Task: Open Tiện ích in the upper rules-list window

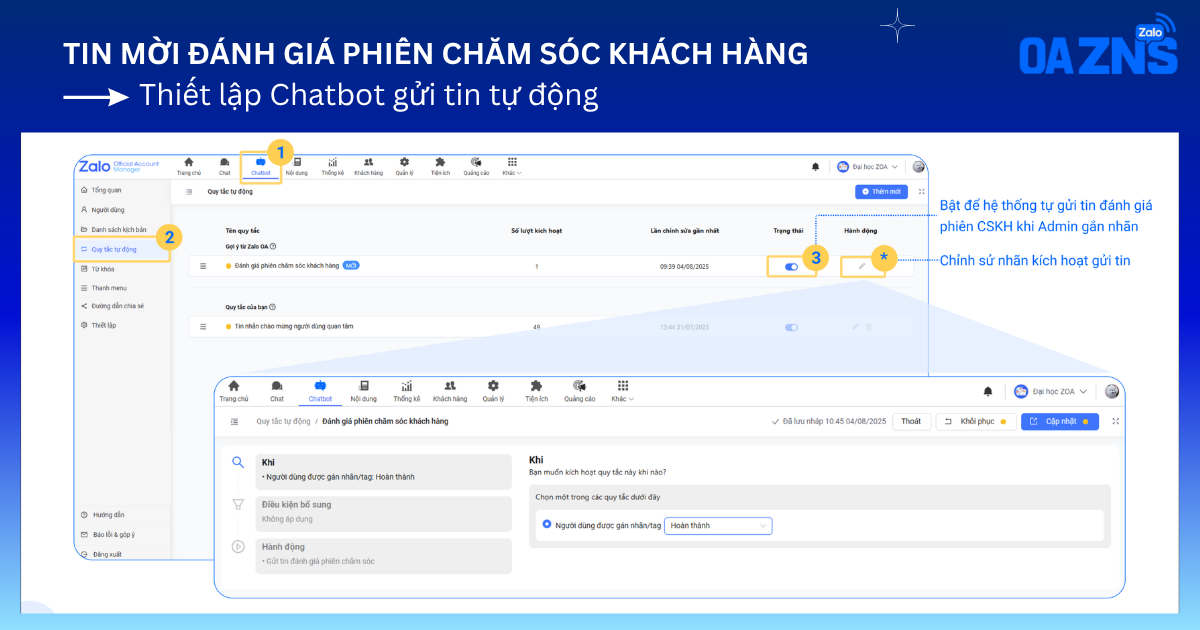Action: (440, 166)
